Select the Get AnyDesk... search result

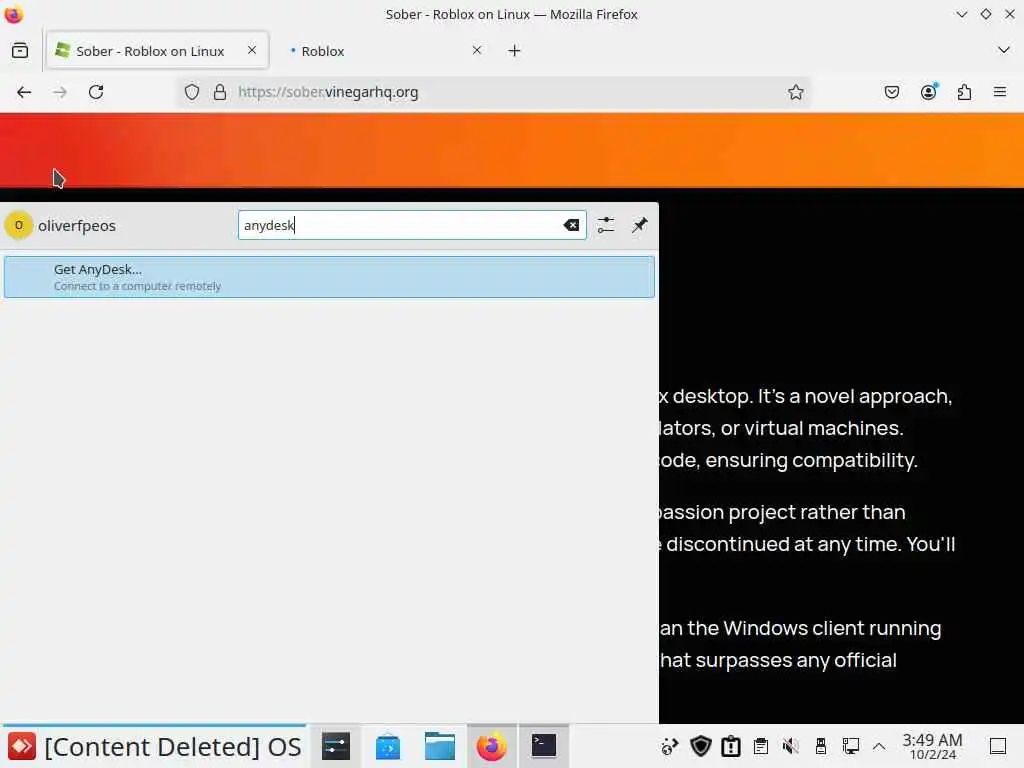pos(329,277)
